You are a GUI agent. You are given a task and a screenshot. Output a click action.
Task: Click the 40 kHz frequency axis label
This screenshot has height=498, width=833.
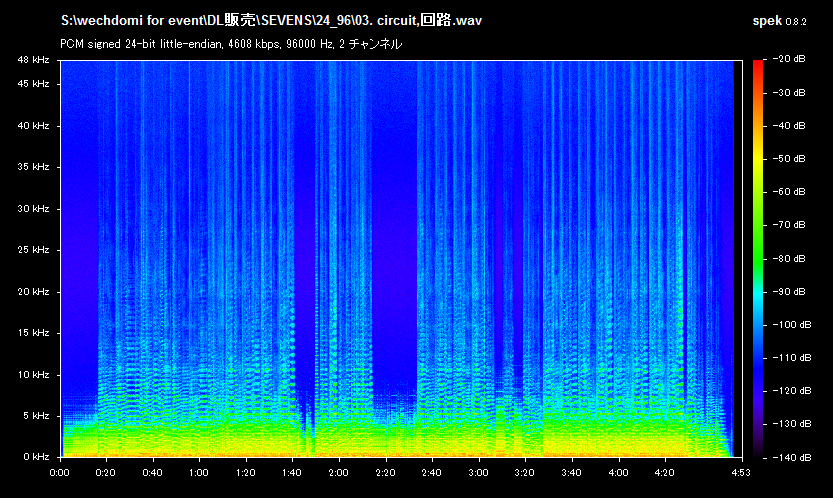pos(33,125)
